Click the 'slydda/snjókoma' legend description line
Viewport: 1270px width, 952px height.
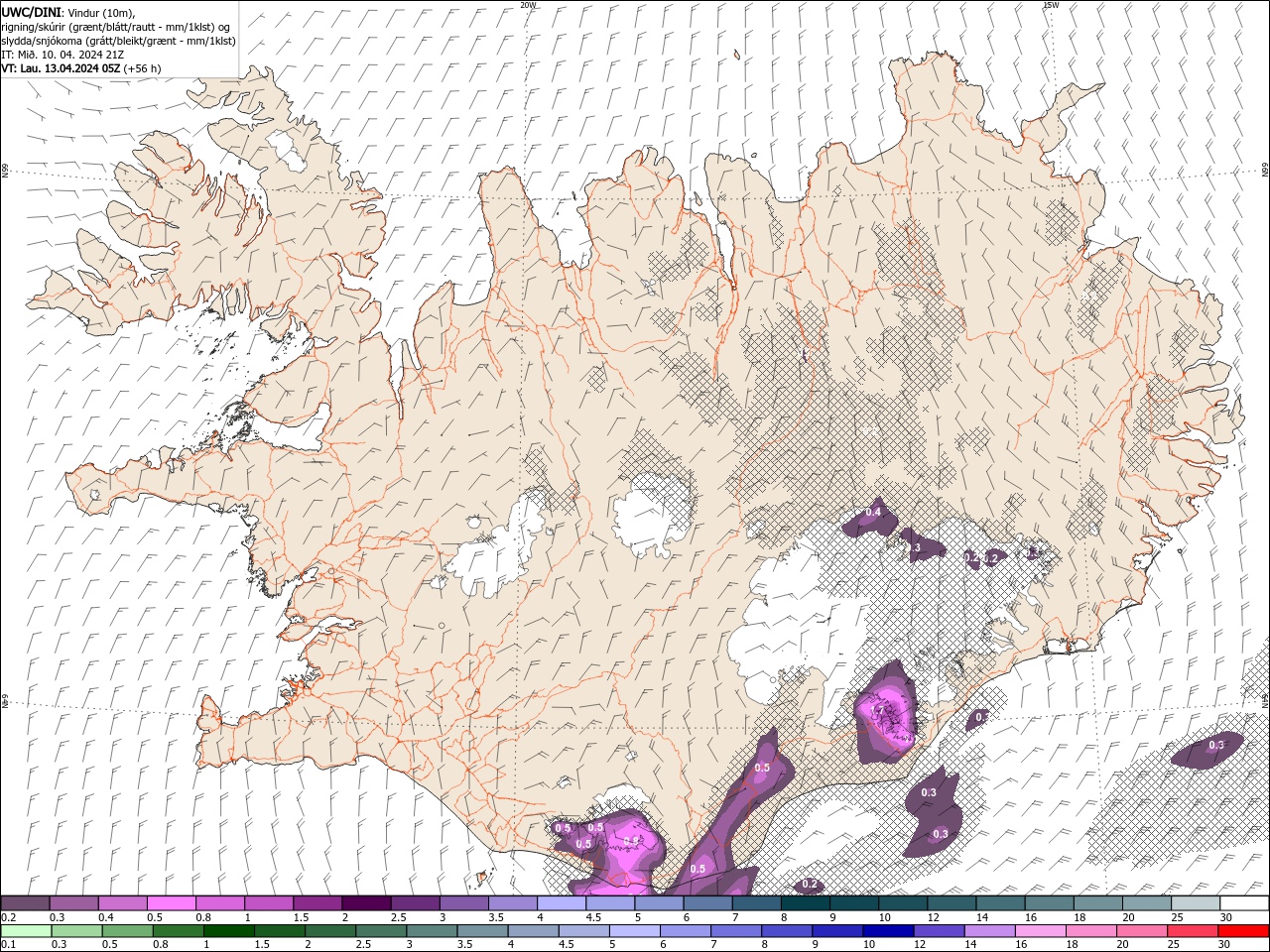click(118, 41)
